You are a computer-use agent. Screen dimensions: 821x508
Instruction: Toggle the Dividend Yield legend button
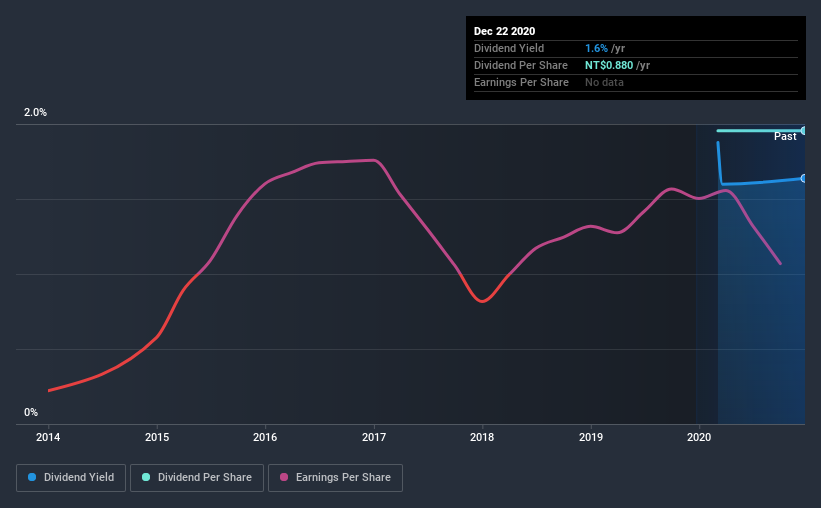pyautogui.click(x=71, y=478)
